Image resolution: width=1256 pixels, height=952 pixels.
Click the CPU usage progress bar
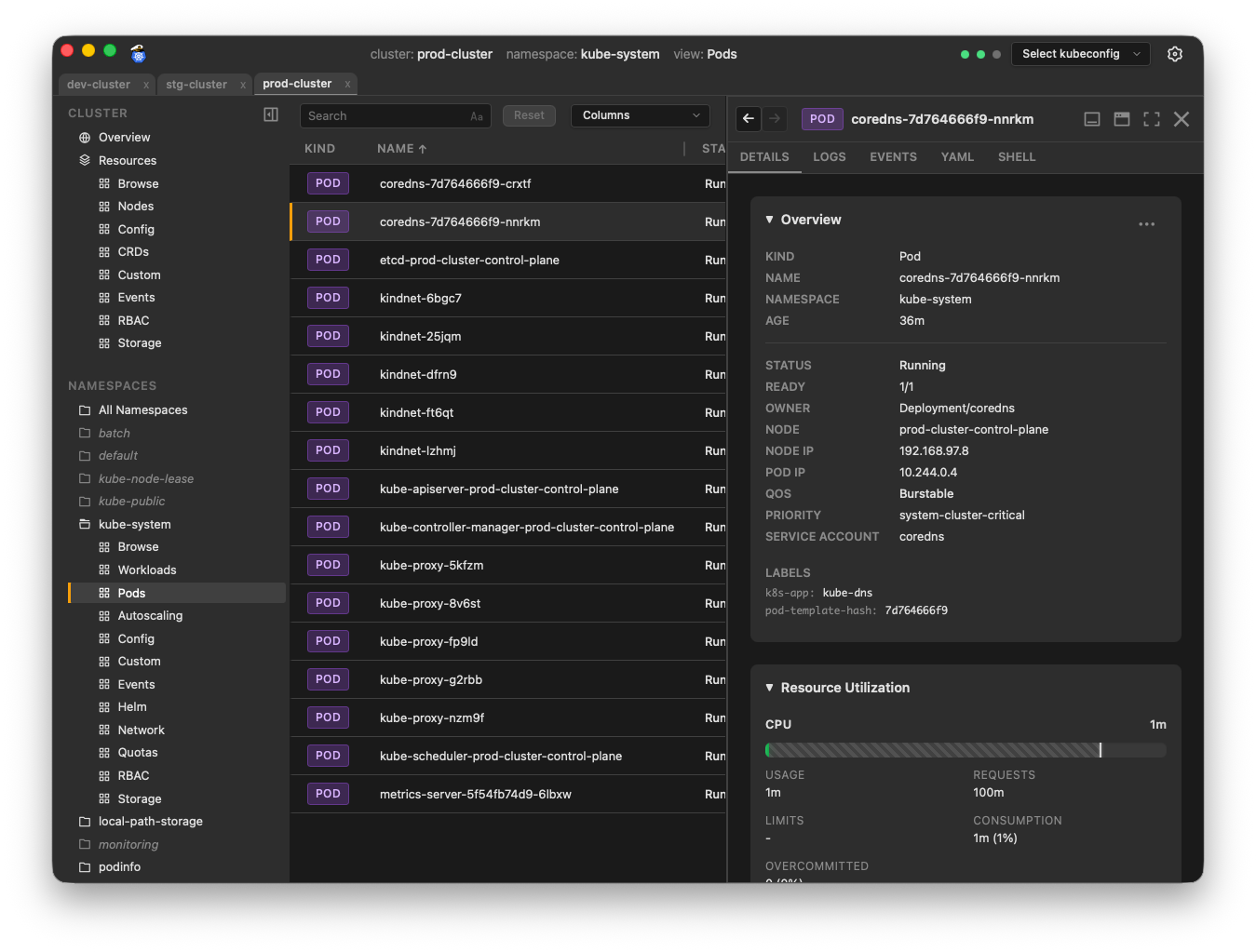pyautogui.click(x=966, y=750)
